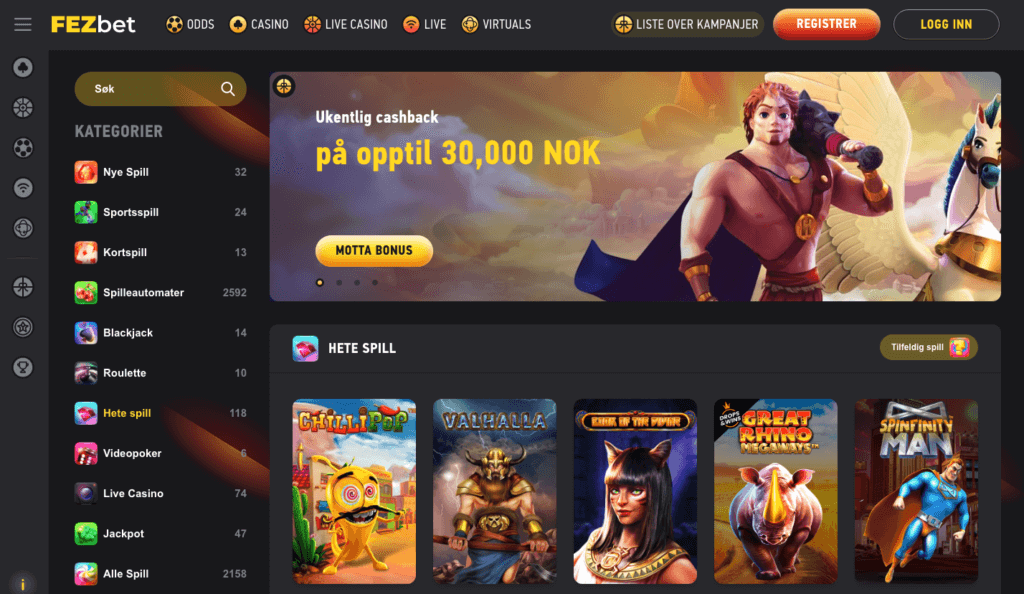The height and width of the screenshot is (594, 1024).
Task: Click the trophy icon in sidebar
Action: (x=23, y=367)
